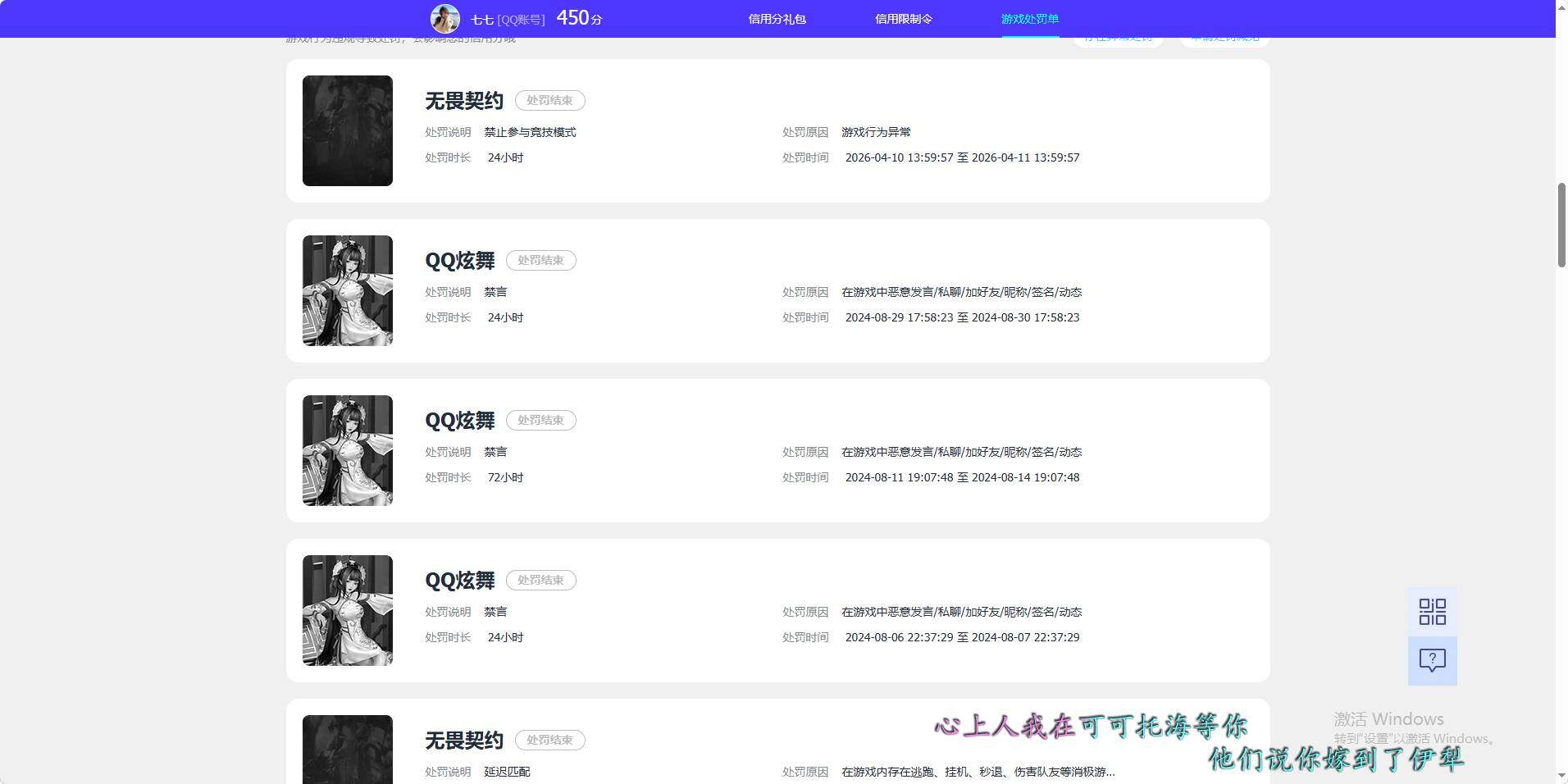Open the QR code icon on the right

[1432, 612]
